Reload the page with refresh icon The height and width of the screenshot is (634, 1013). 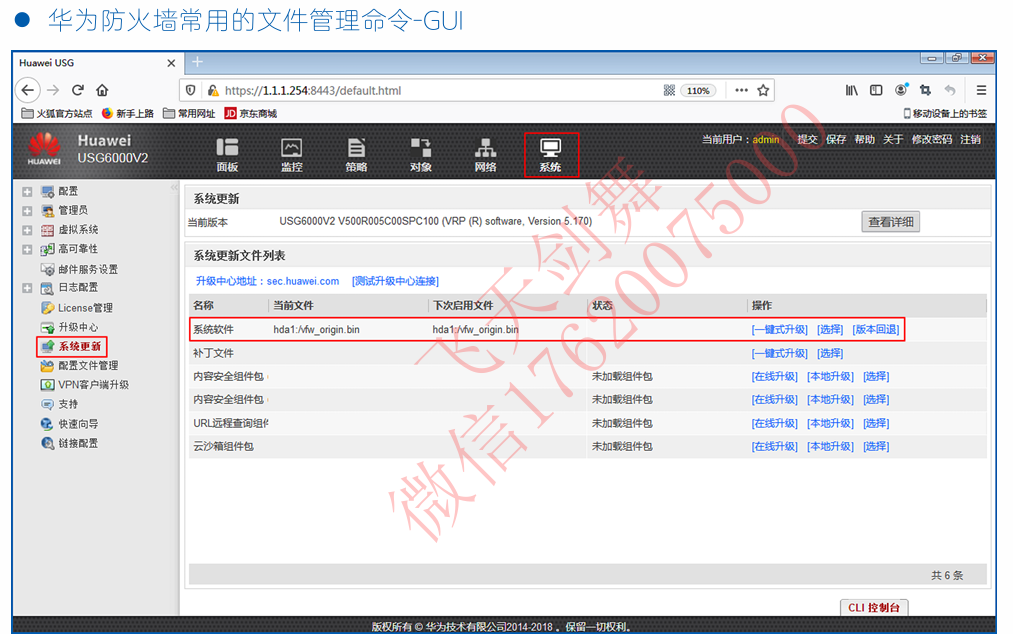tap(78, 90)
